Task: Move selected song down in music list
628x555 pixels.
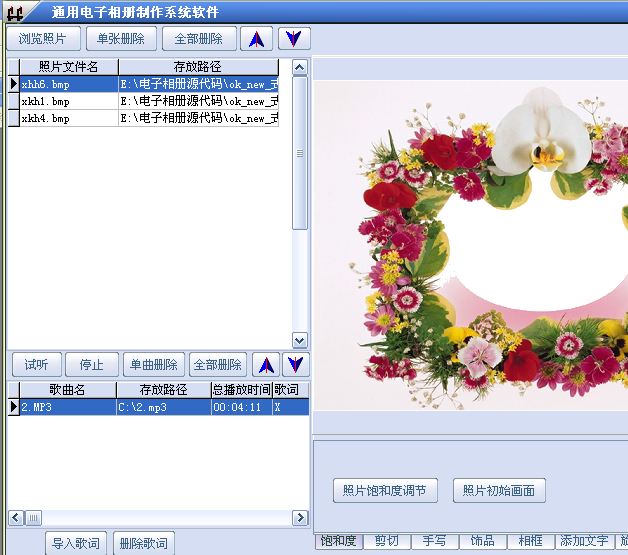Action: point(296,365)
